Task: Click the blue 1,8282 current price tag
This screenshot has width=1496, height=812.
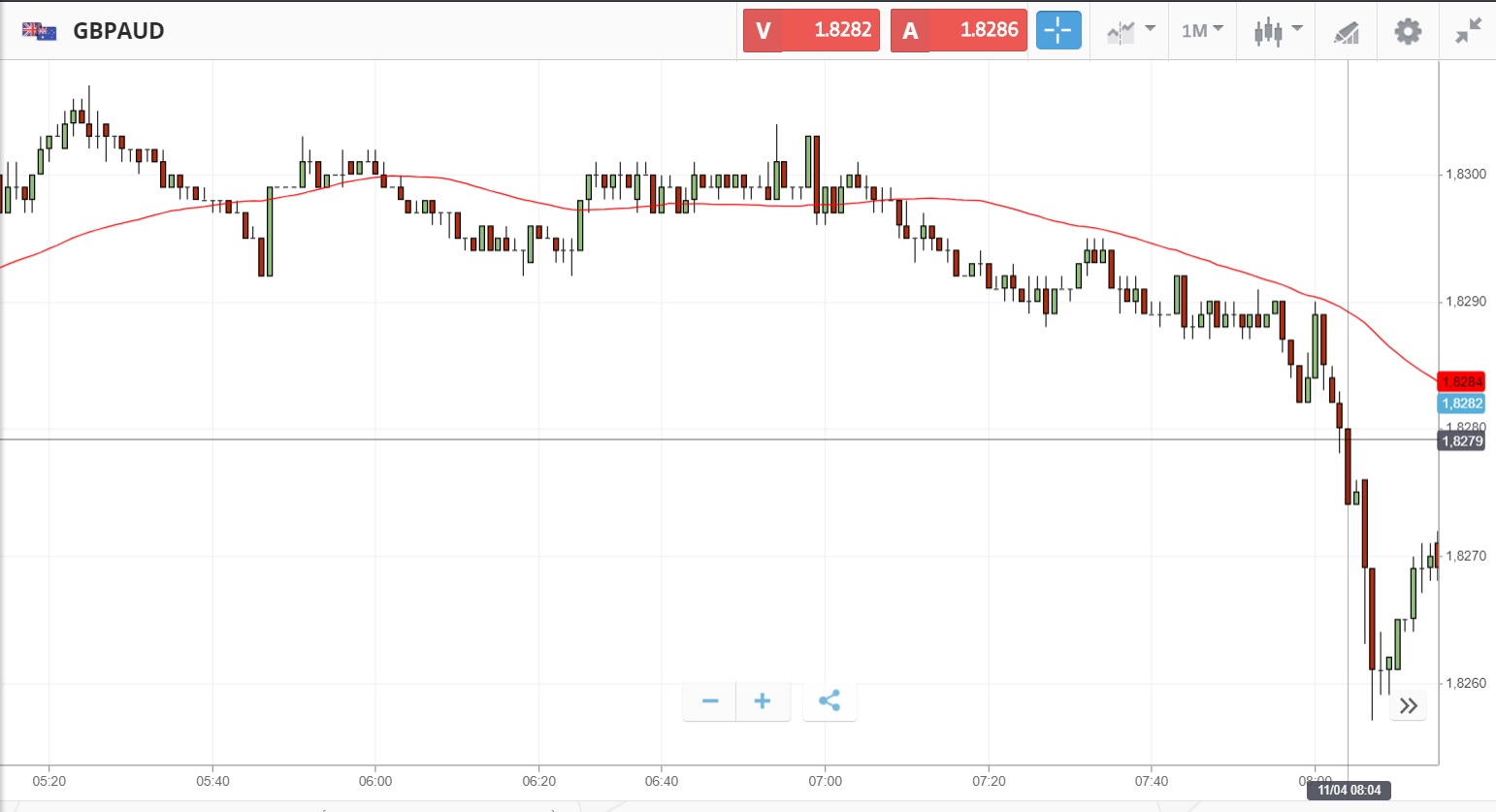Action: click(1462, 404)
